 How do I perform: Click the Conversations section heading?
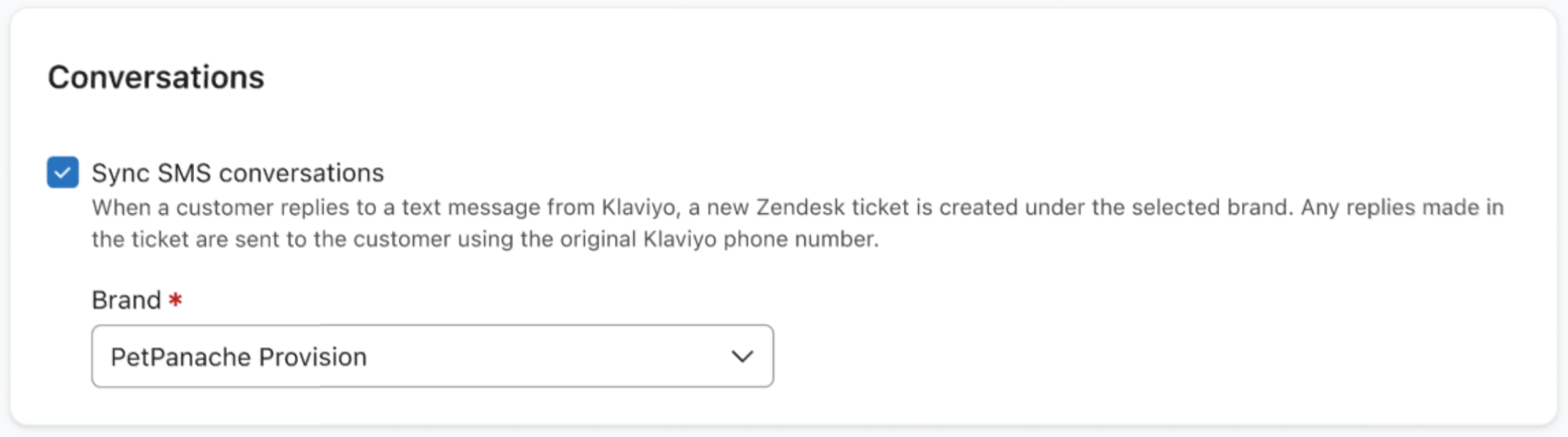point(156,78)
